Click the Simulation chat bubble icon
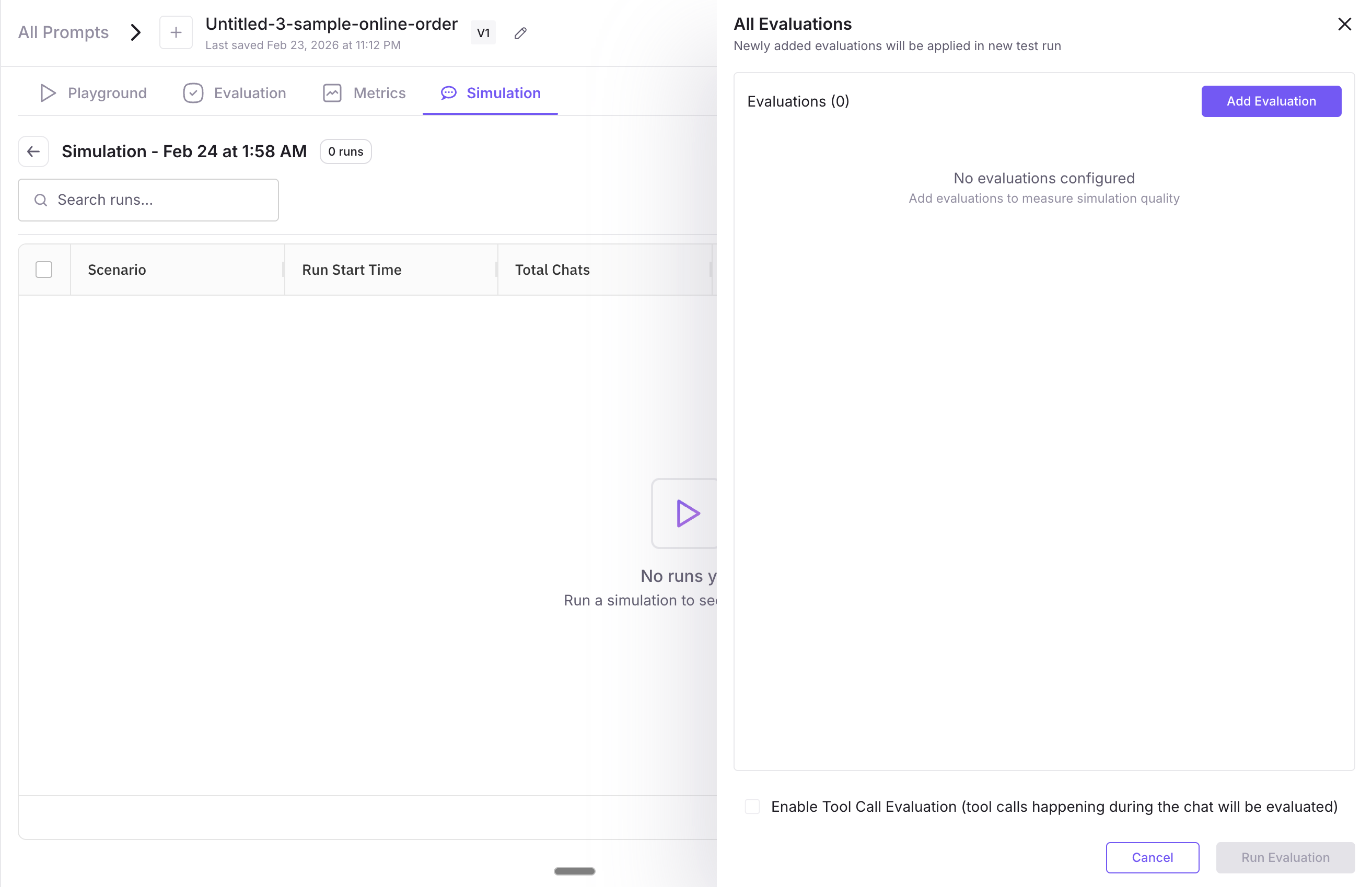1372x887 pixels. click(x=448, y=94)
